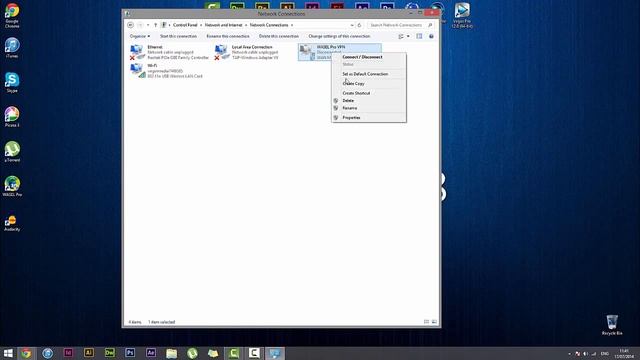Expand address bar history dropdown

pyautogui.click(x=352, y=25)
